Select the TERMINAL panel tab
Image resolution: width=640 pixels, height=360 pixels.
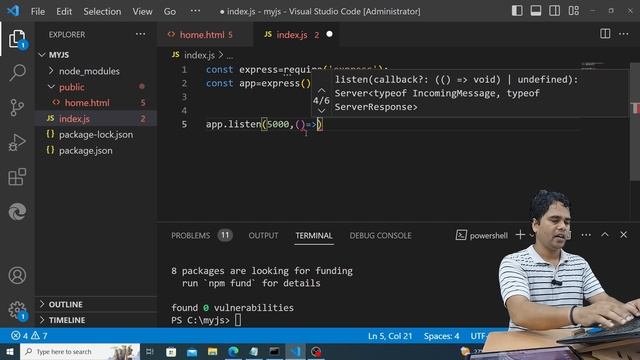pyautogui.click(x=314, y=236)
